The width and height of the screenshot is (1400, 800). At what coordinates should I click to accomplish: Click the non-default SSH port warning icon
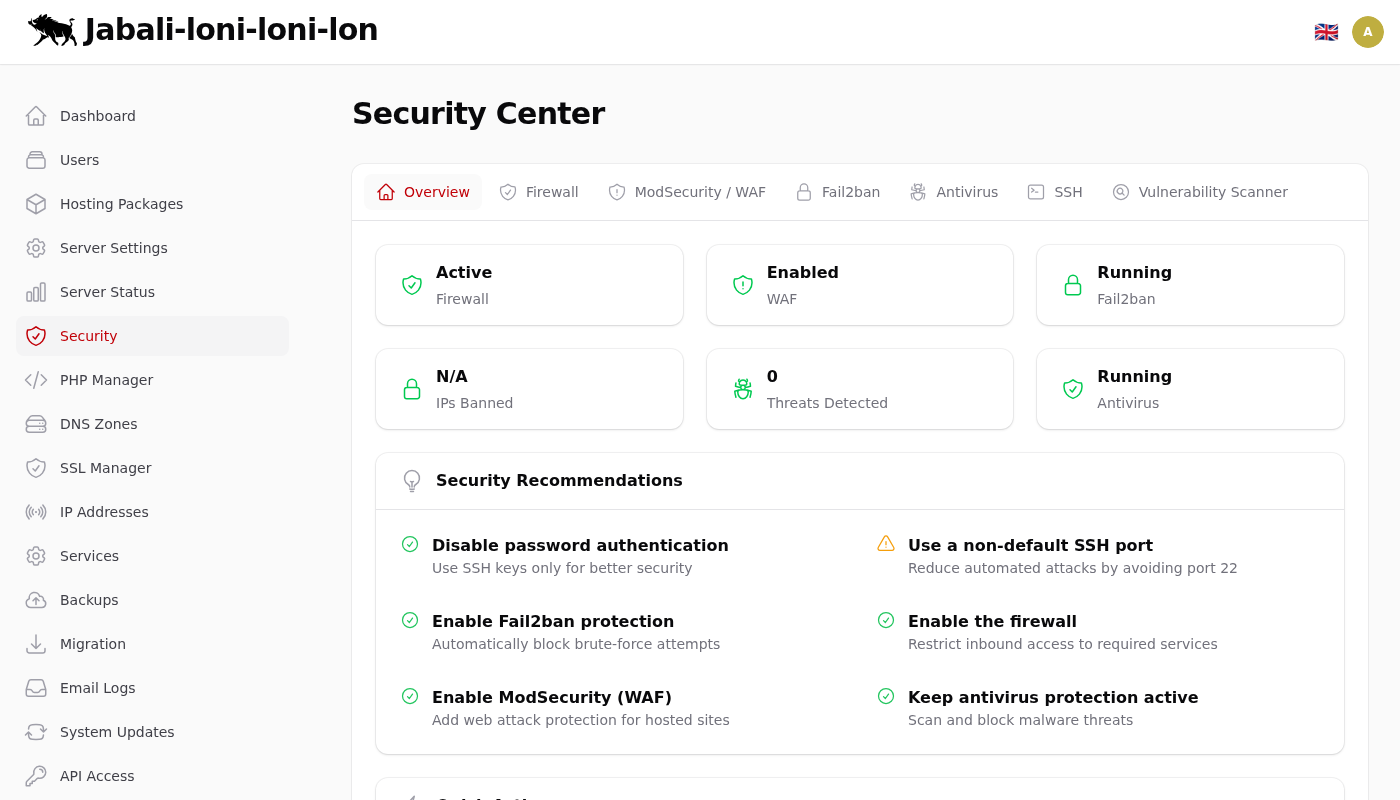click(886, 544)
